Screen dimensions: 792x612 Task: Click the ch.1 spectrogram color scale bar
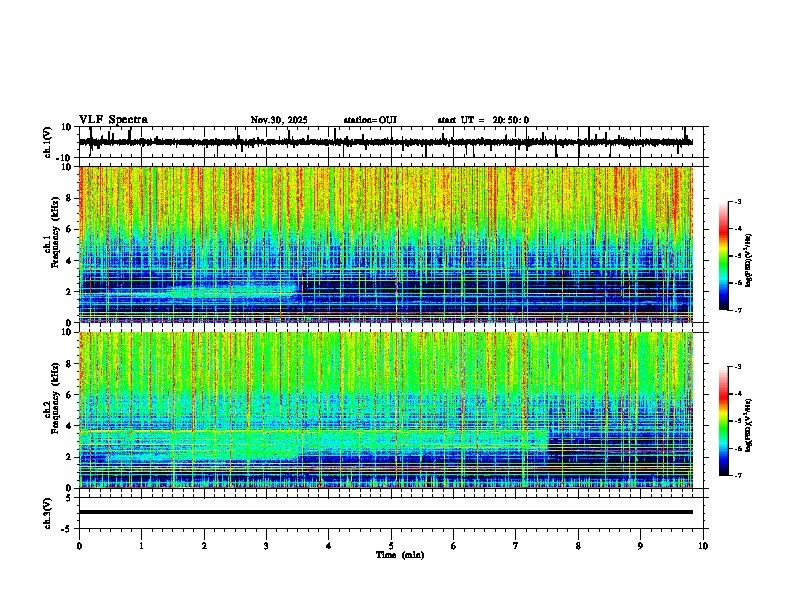tap(724, 256)
